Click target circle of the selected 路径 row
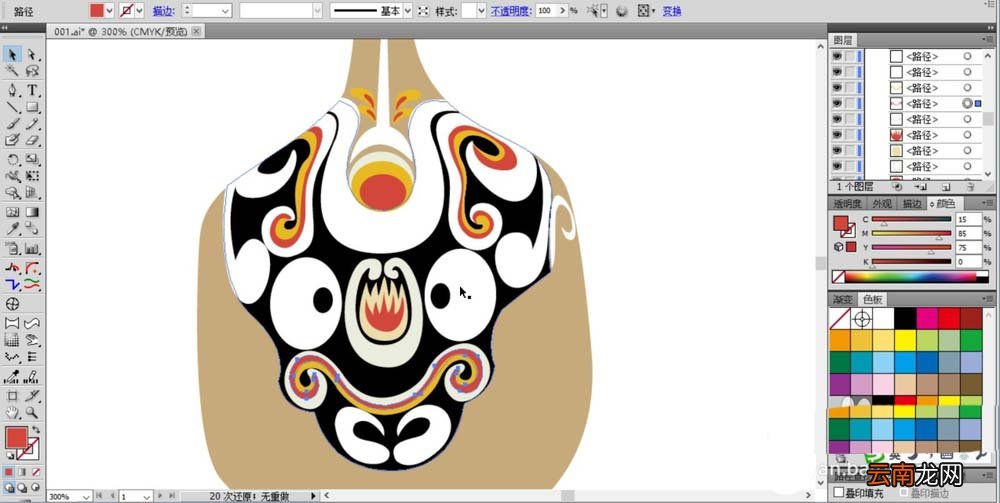This screenshot has height=503, width=1000. click(x=967, y=103)
